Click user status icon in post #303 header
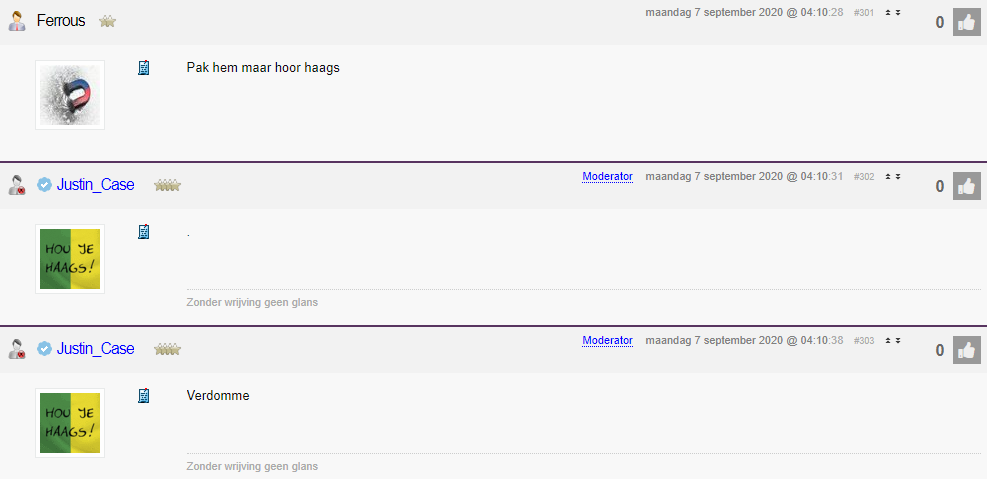This screenshot has height=479, width=987. click(17, 349)
